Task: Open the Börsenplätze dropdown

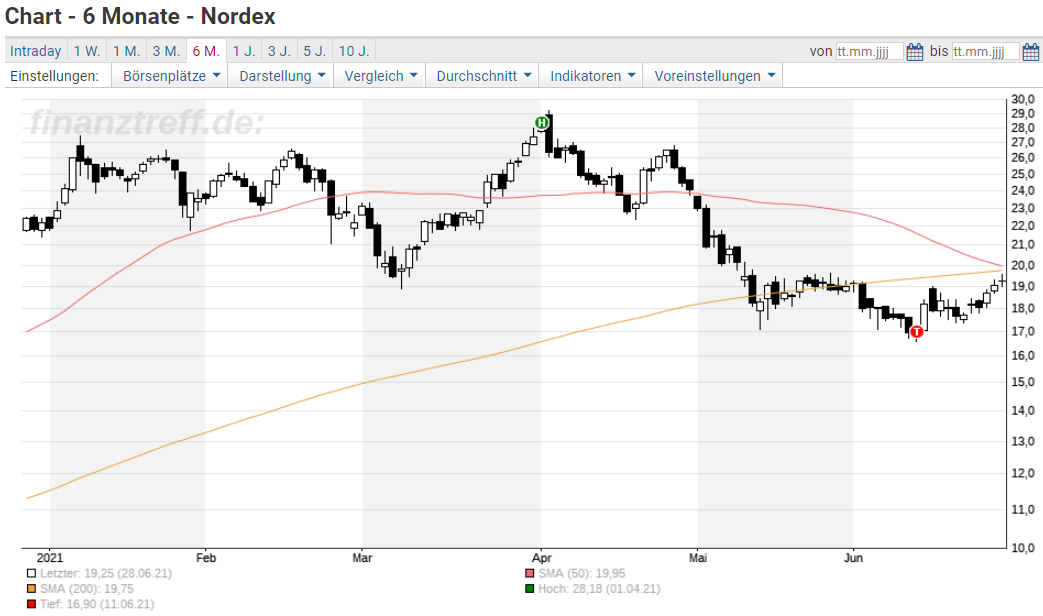Action: tap(170, 76)
